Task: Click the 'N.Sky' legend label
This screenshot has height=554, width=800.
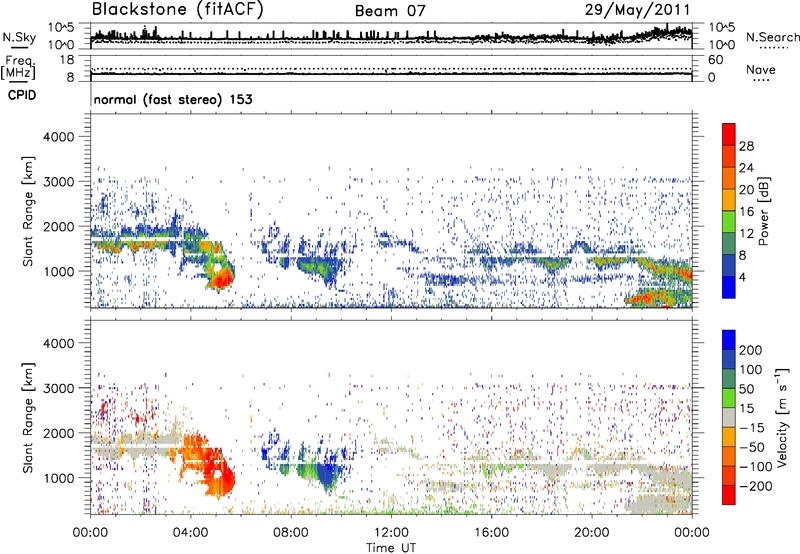Action: coord(19,37)
